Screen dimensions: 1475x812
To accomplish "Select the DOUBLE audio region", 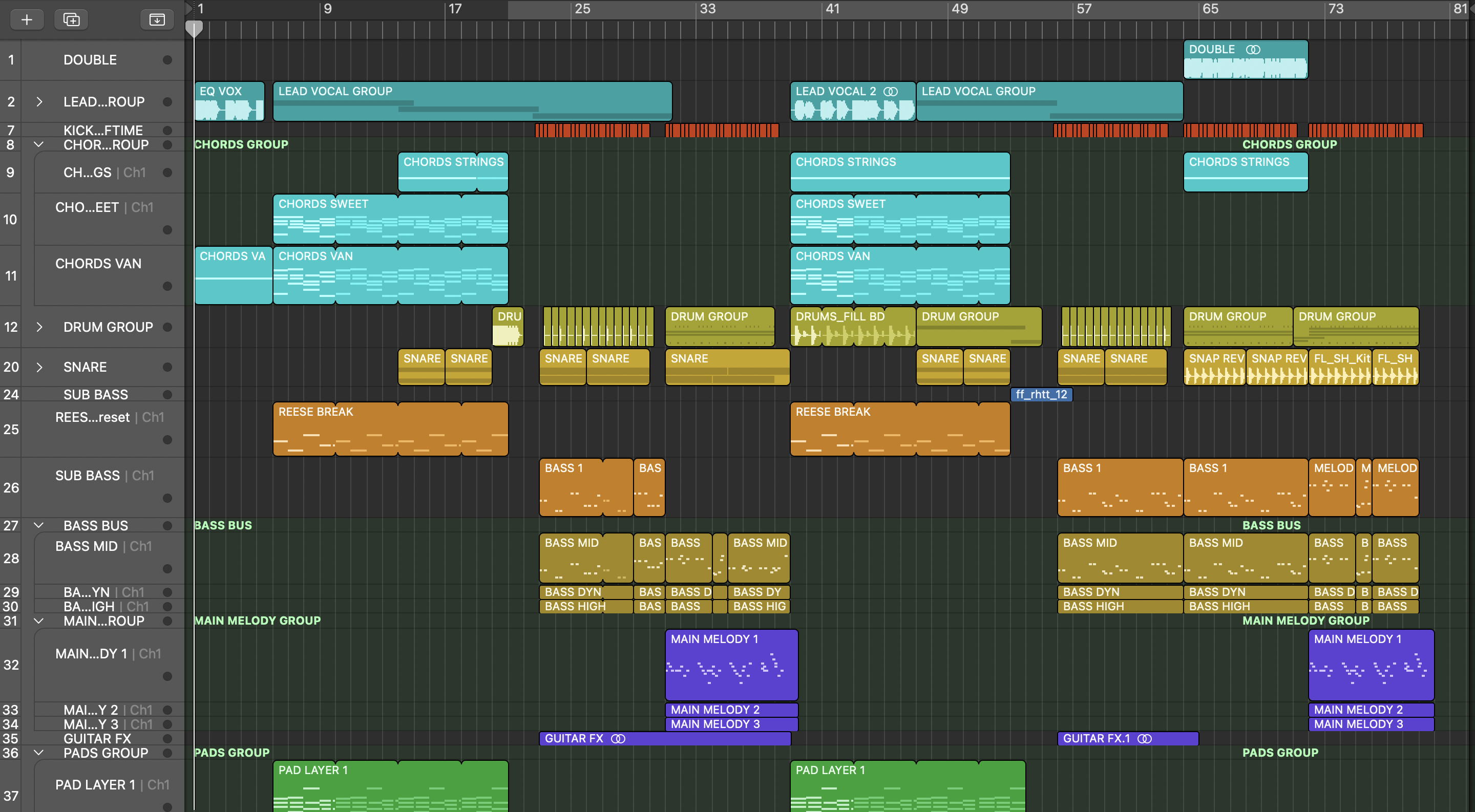I will click(x=1246, y=60).
